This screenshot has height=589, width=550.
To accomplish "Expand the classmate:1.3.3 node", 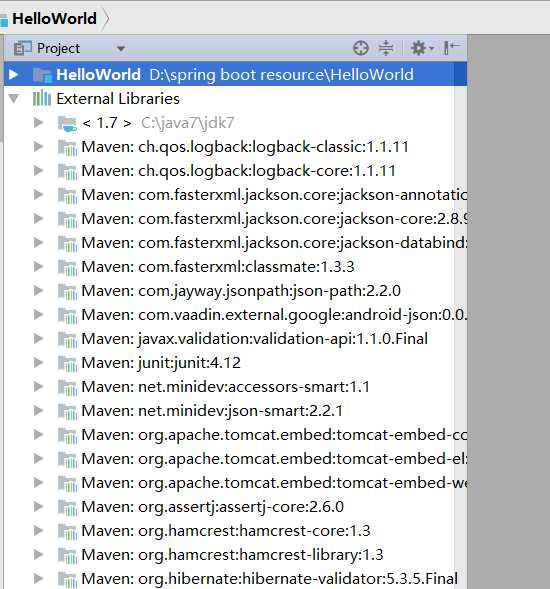I will point(38,267).
